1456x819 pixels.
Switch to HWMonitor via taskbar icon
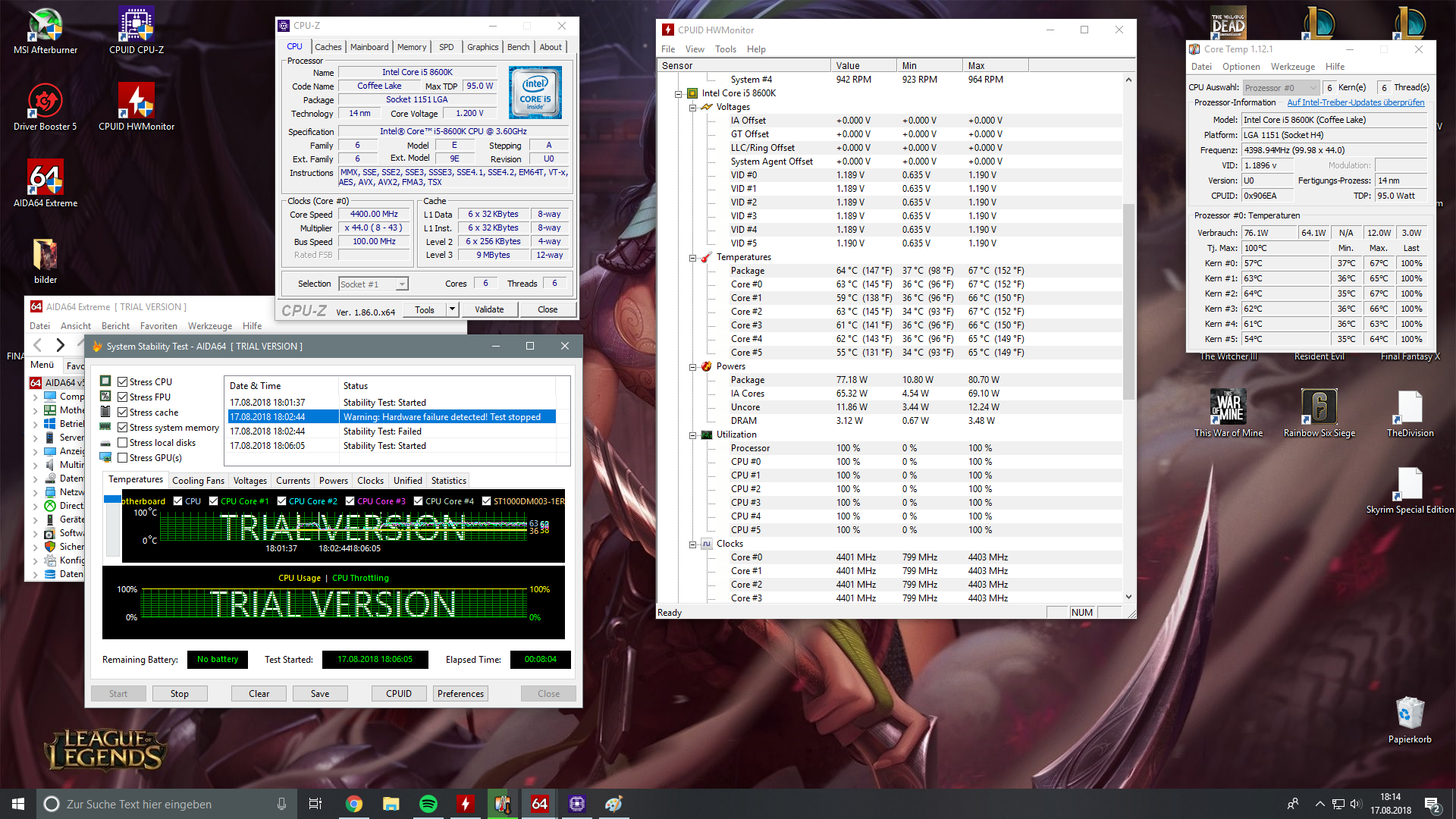466,804
